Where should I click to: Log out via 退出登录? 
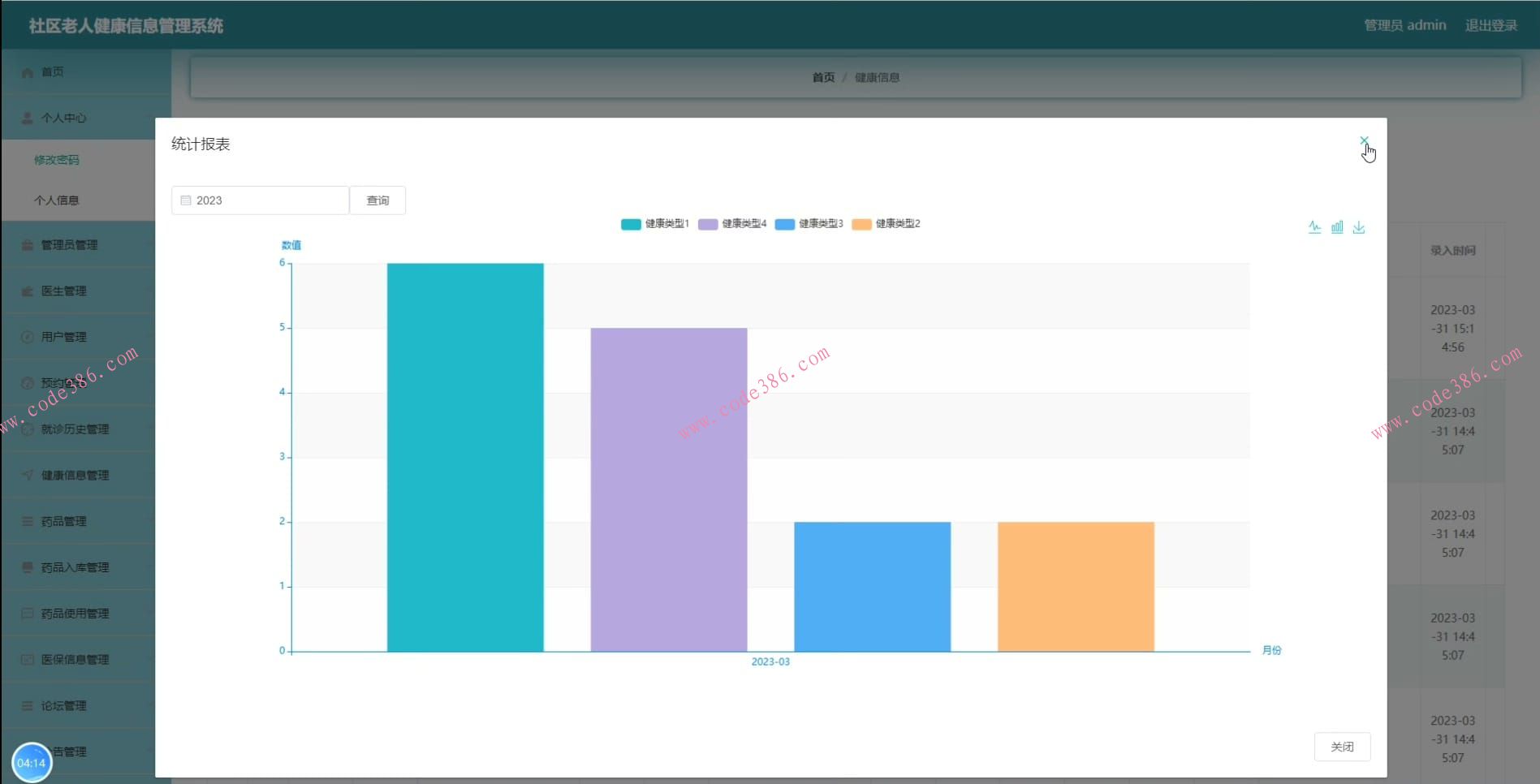tap(1490, 25)
